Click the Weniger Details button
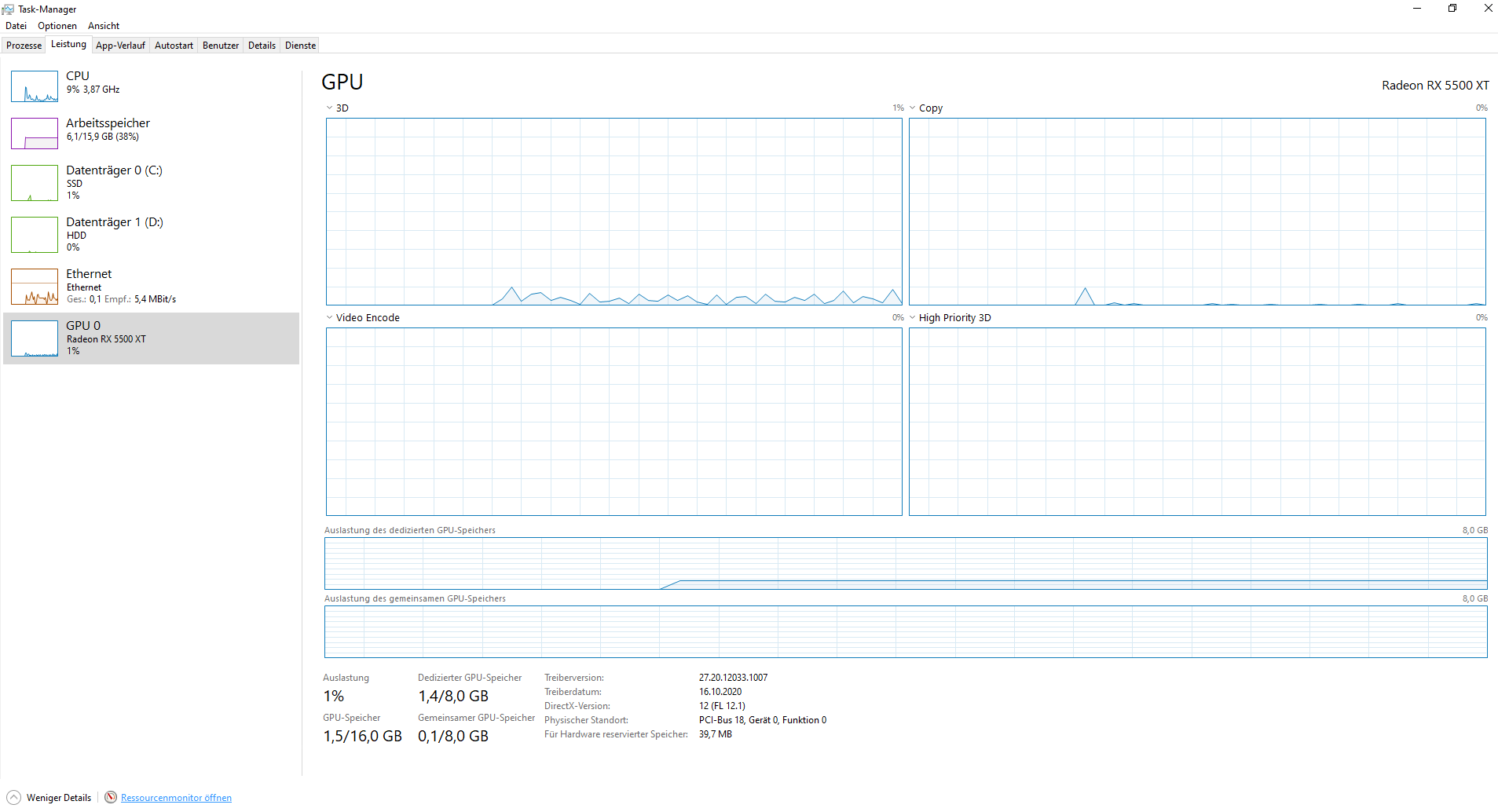Viewport: 1498px width, 812px height. tap(49, 797)
